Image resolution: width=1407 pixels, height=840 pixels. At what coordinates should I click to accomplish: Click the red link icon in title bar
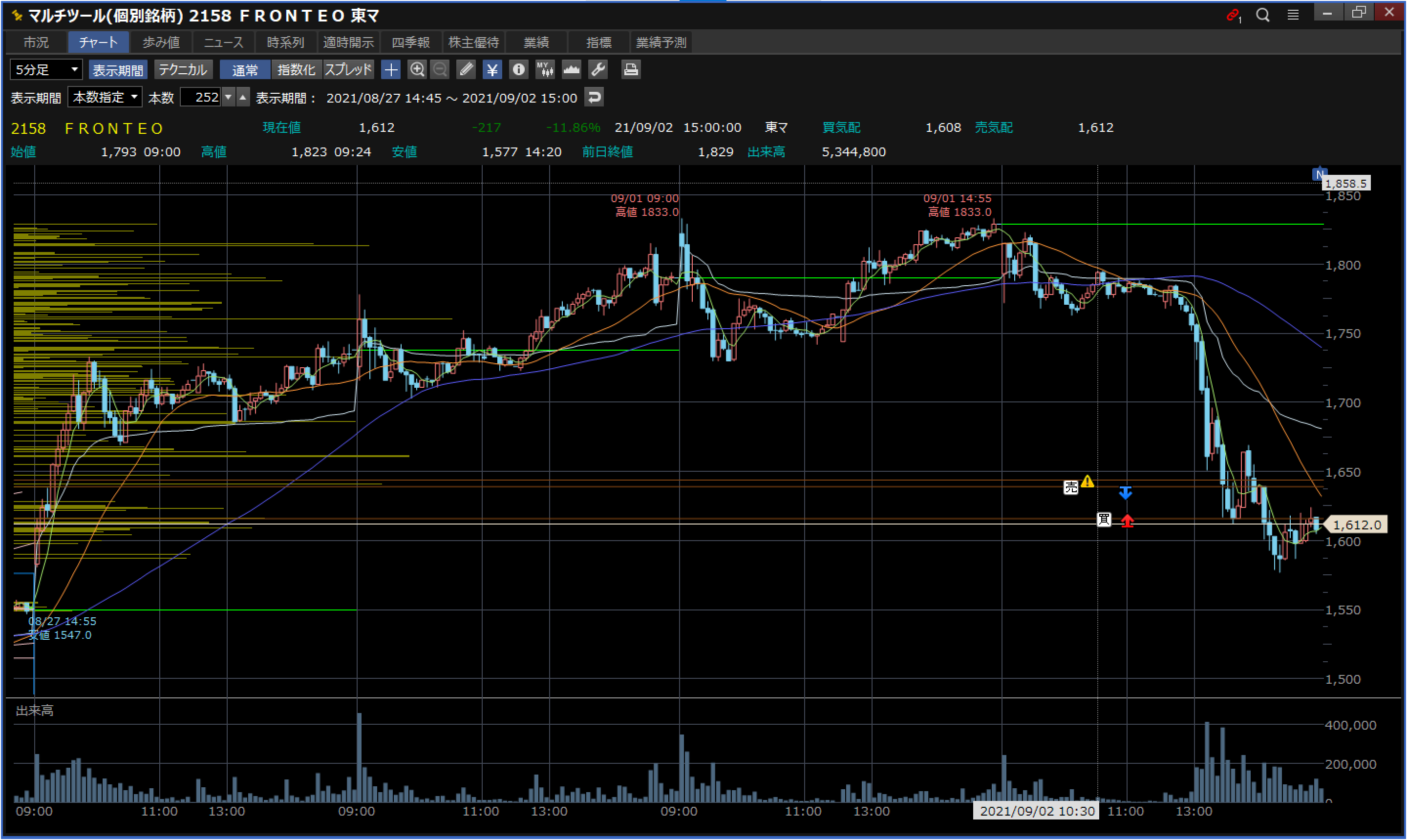click(x=1233, y=15)
